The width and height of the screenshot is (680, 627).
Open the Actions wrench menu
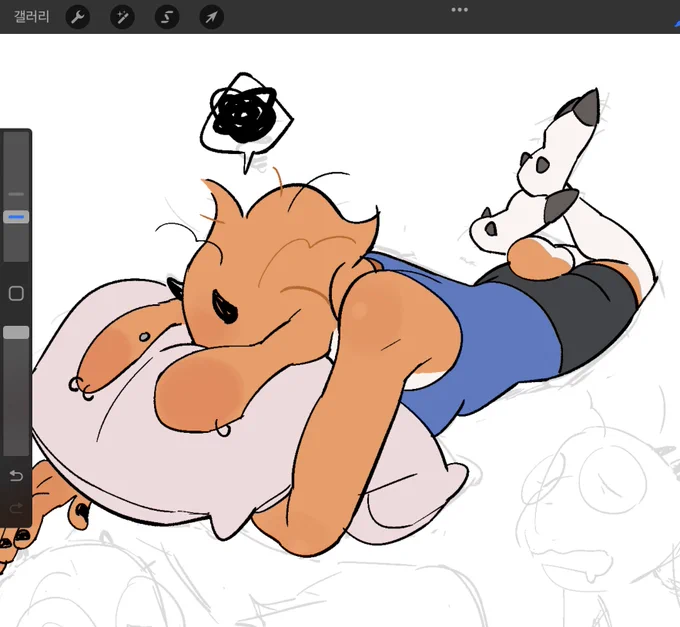click(x=78, y=17)
